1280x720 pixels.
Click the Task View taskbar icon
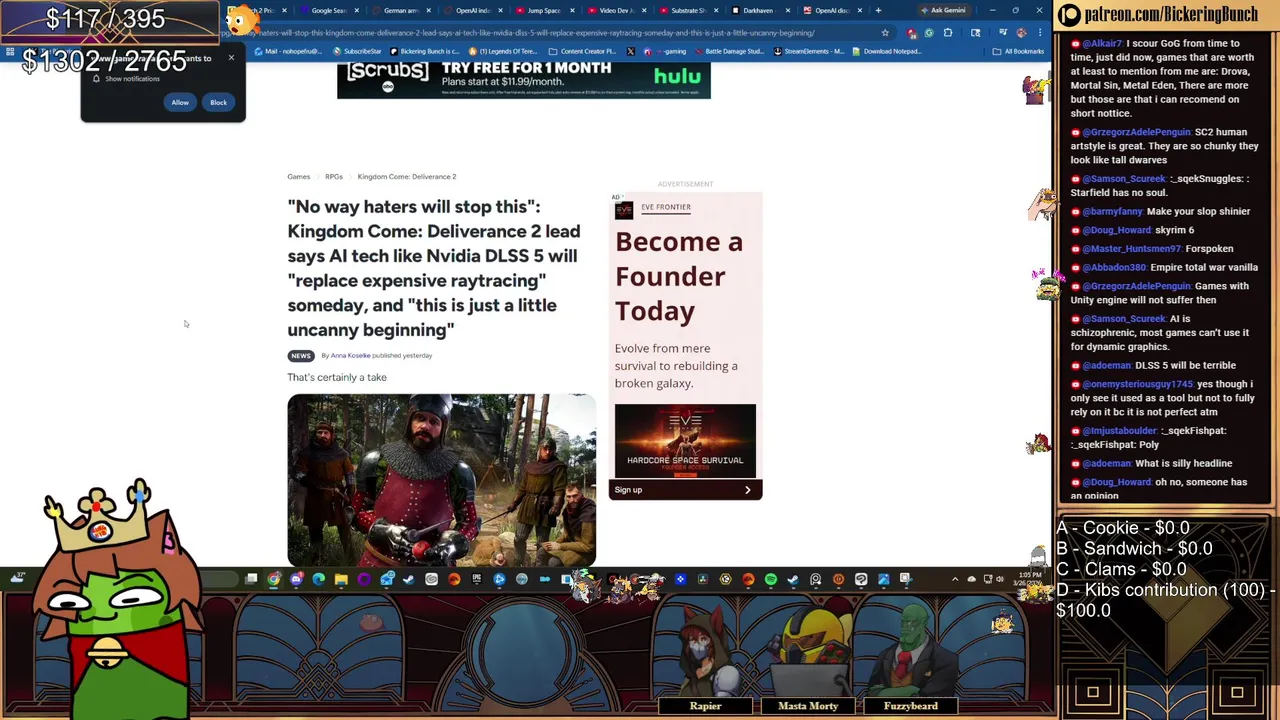[251, 579]
